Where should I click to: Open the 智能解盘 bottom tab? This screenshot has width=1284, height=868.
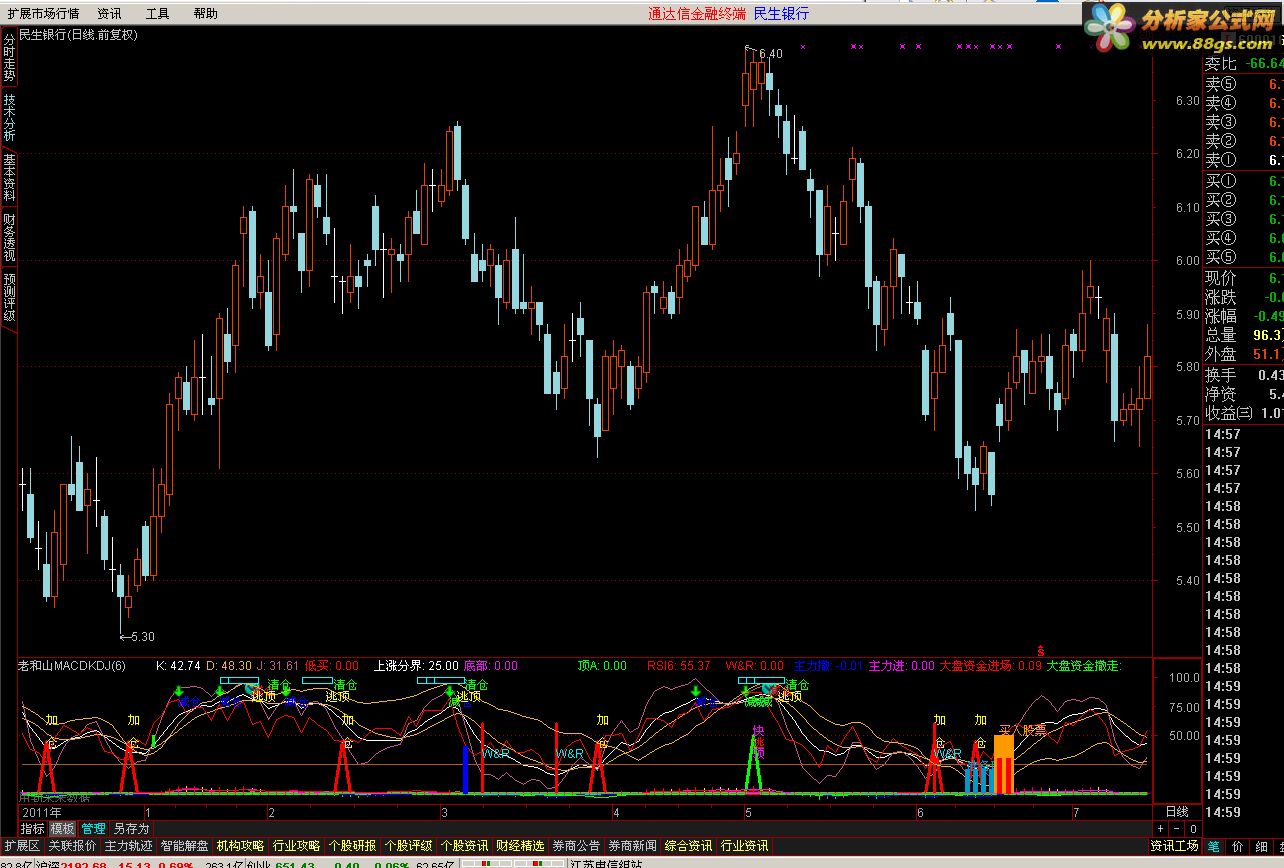pyautogui.click(x=184, y=846)
